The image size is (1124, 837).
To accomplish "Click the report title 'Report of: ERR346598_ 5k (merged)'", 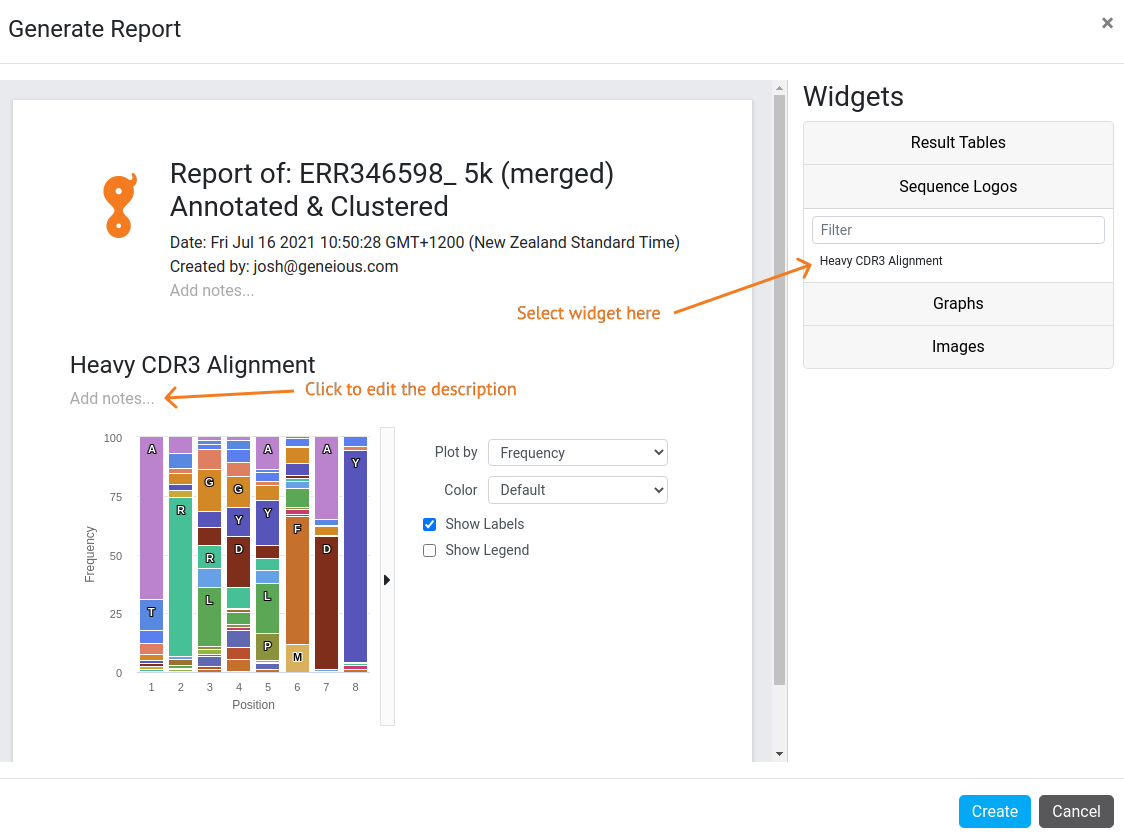I will [391, 174].
